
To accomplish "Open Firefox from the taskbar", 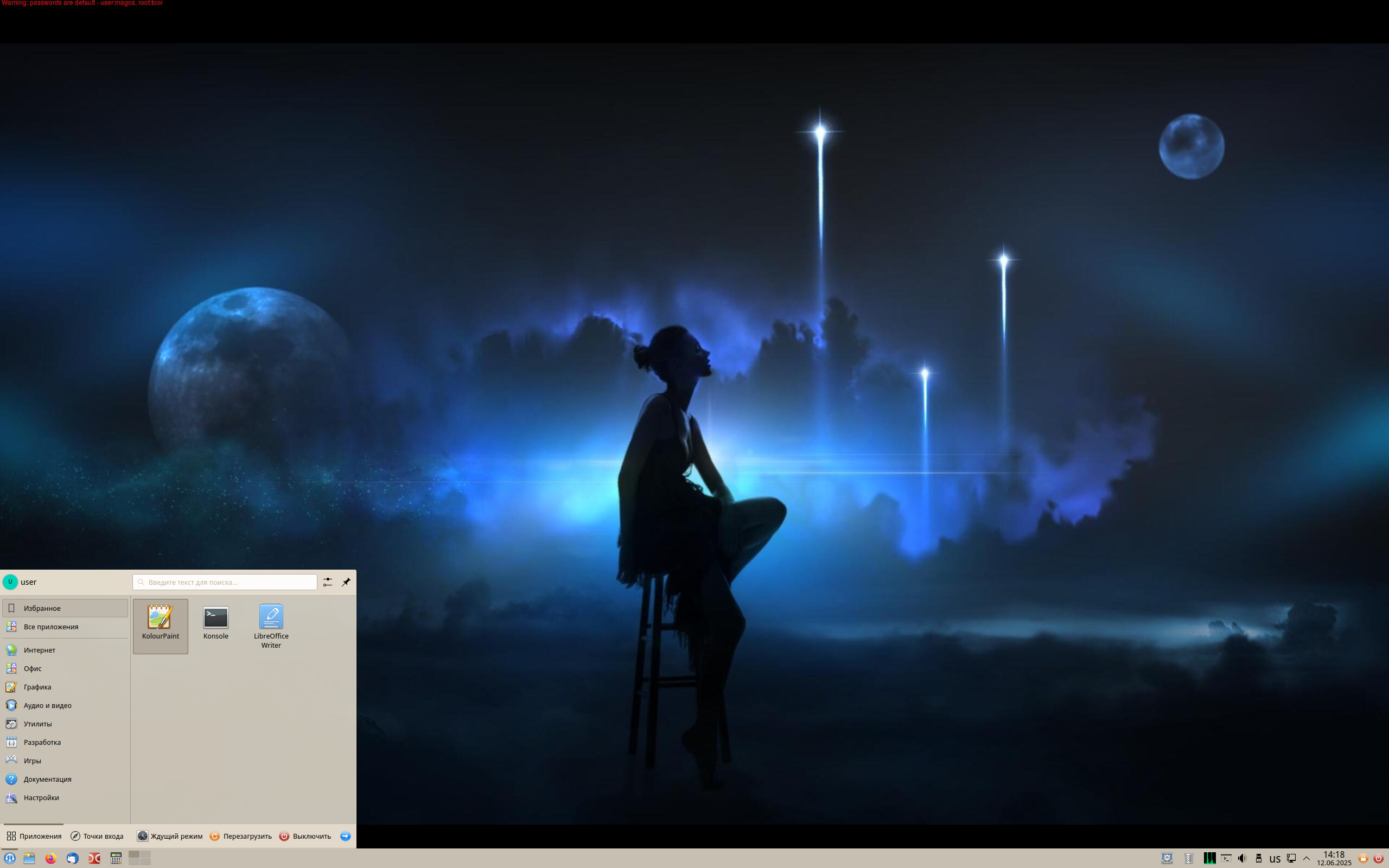I will click(x=50, y=858).
